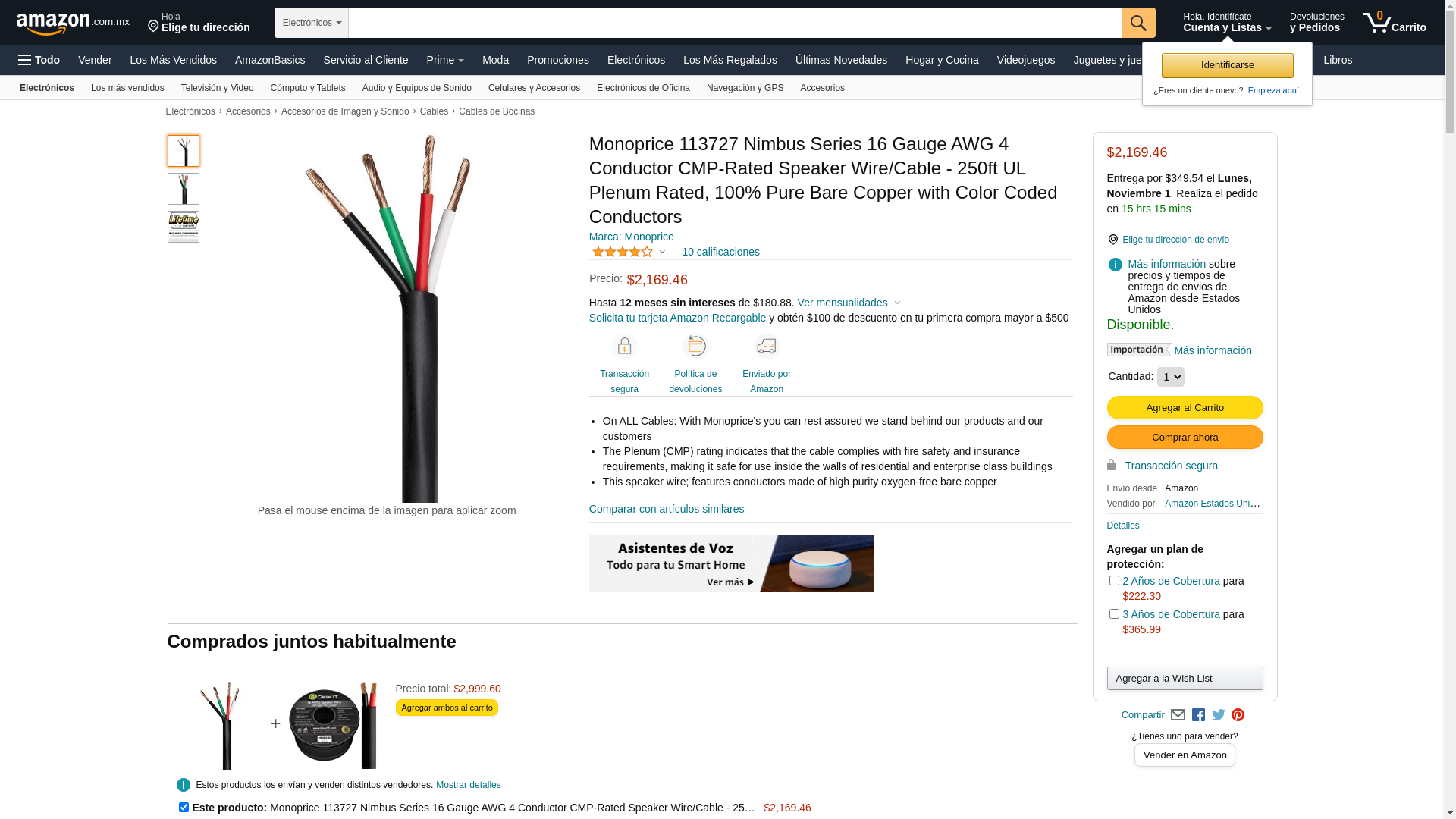Uncheck the Este producto checkbox
This screenshot has width=1456, height=819.
point(184,808)
